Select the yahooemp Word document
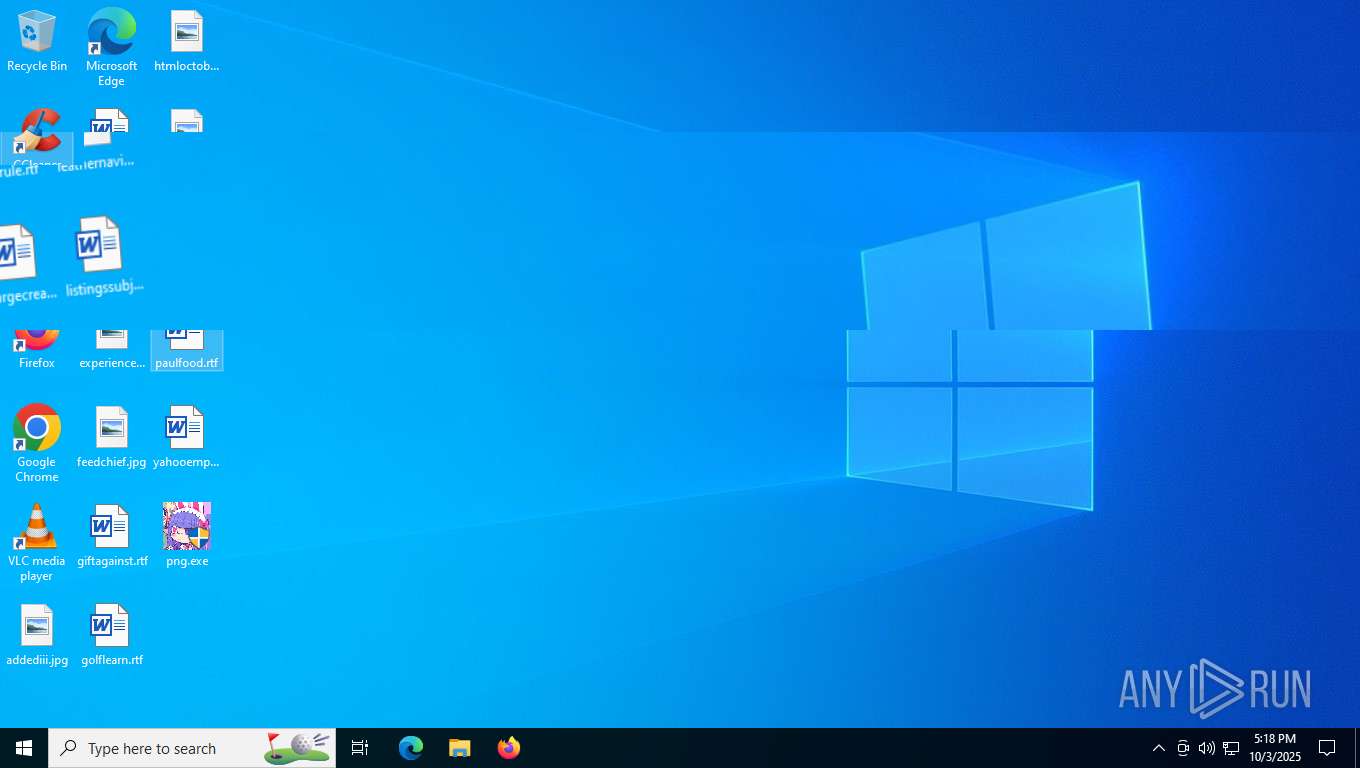This screenshot has height=768, width=1360. pos(186,438)
